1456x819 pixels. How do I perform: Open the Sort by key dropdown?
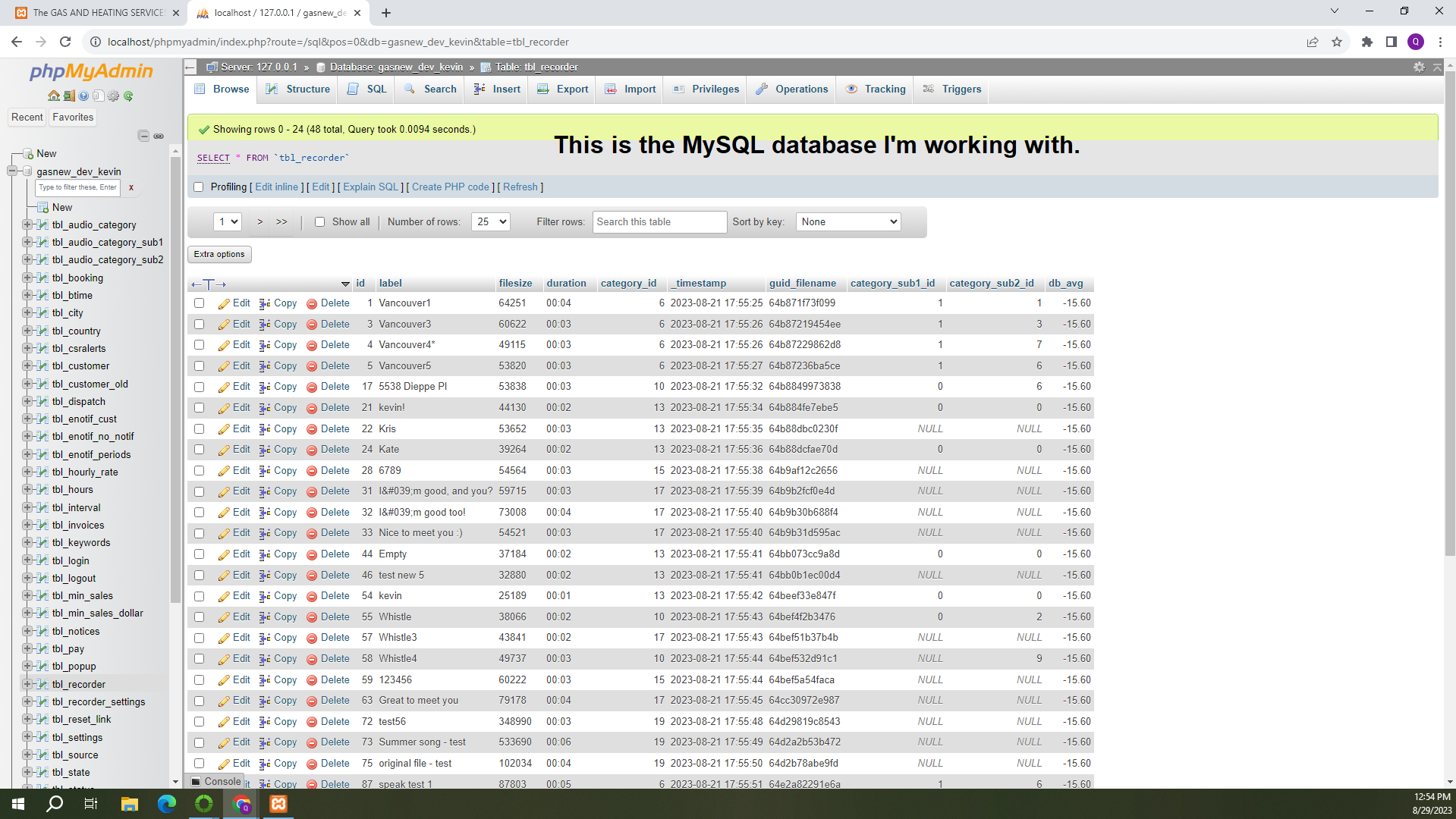848,222
